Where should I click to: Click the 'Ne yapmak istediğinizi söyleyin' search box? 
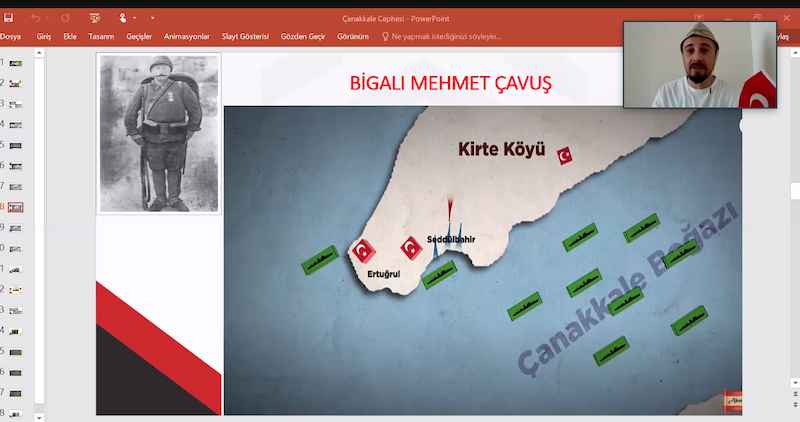(452, 37)
